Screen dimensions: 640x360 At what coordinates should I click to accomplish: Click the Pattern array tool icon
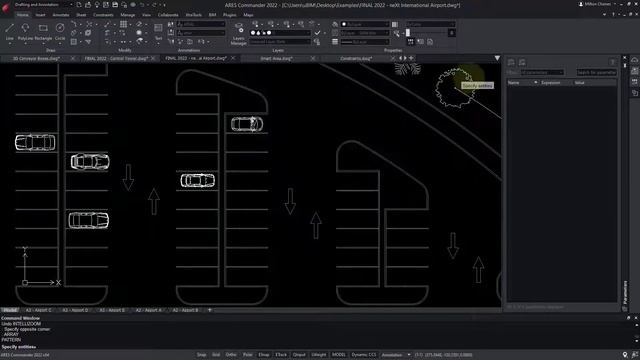click(123, 24)
